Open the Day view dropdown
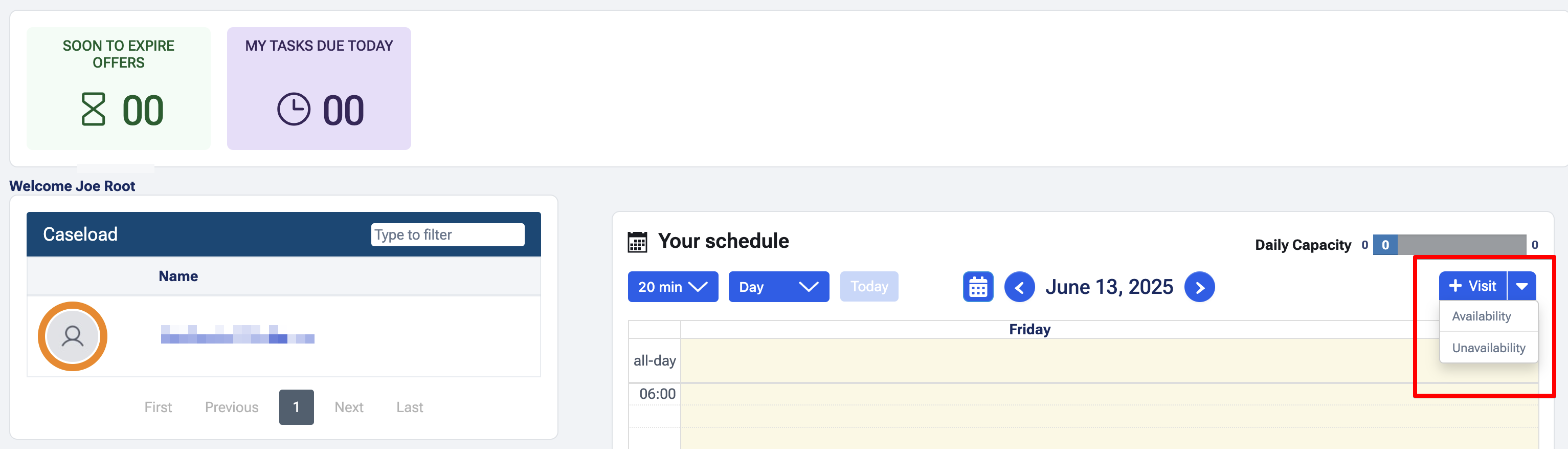 click(778, 287)
